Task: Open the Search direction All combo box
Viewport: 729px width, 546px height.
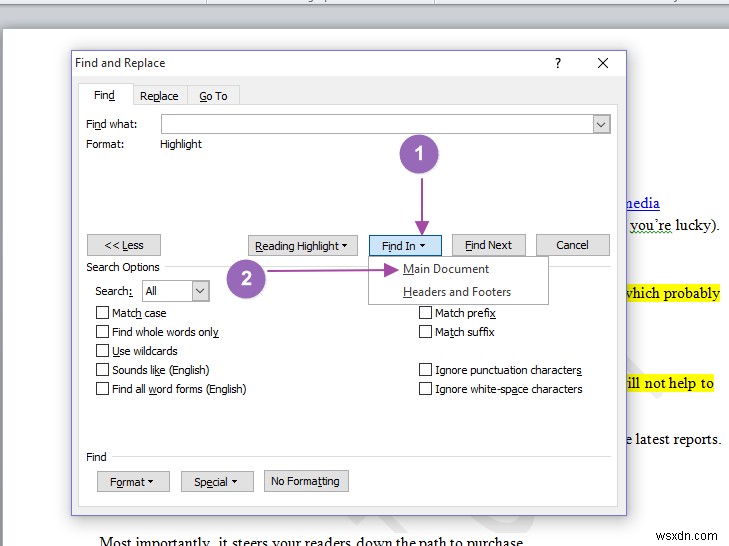Action: coord(176,291)
